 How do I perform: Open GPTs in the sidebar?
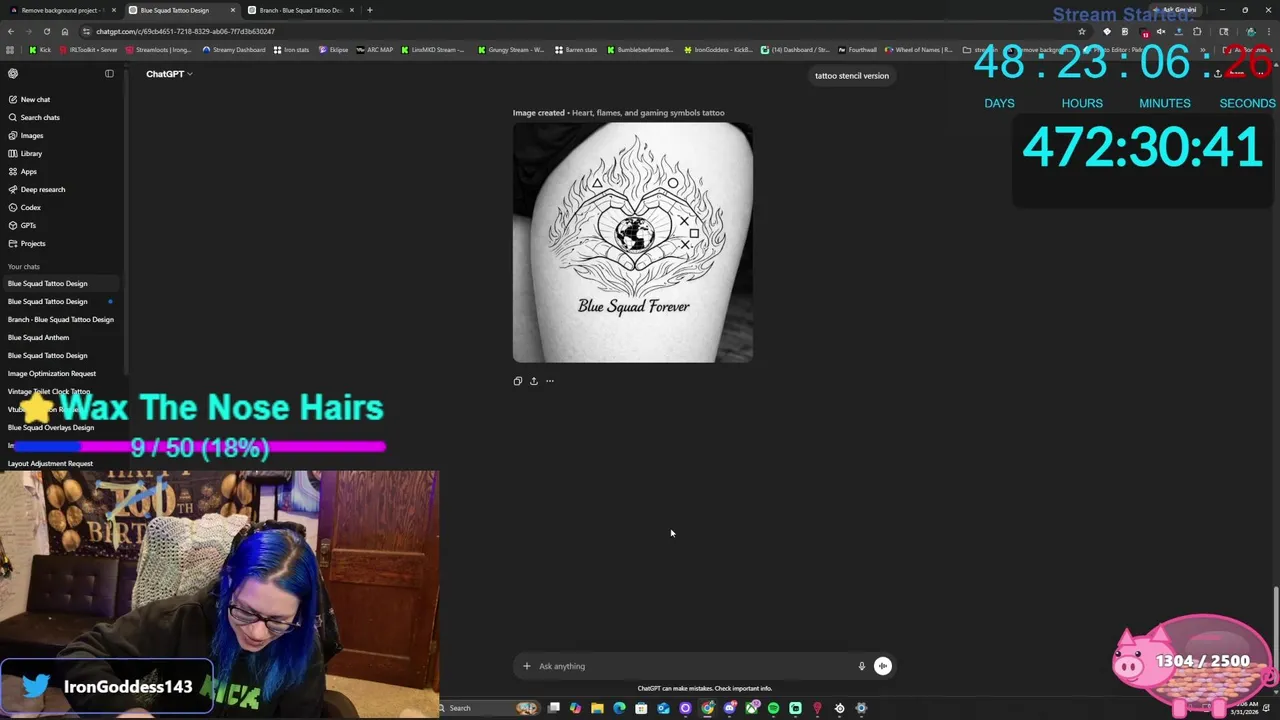tap(60, 225)
